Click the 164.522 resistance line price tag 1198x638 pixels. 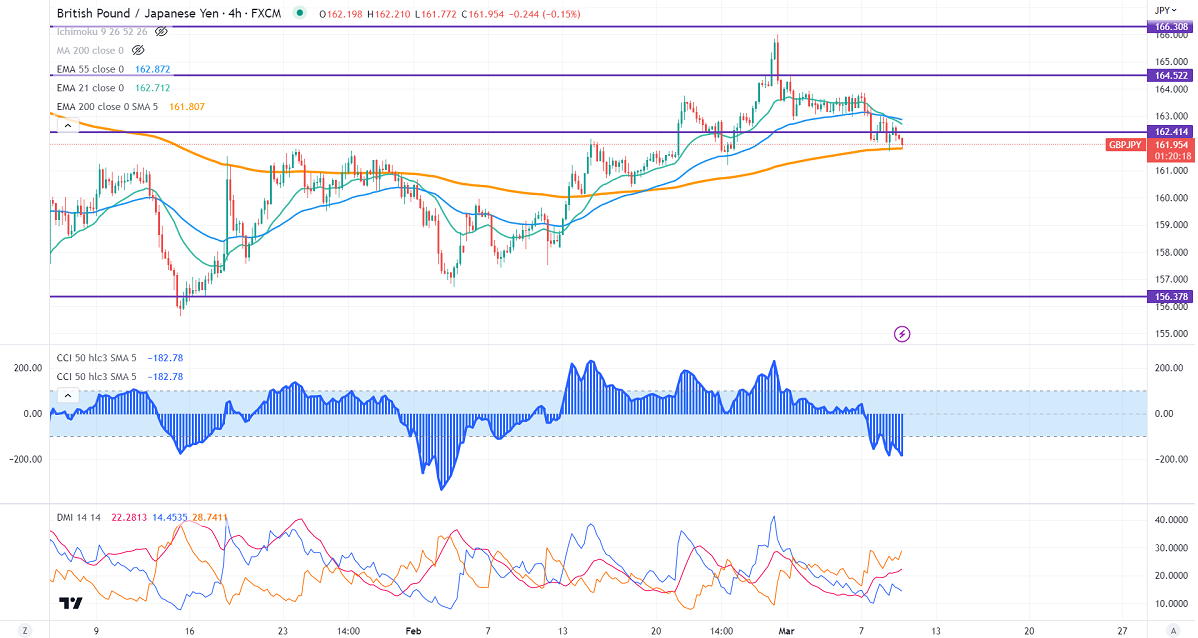pos(1169,75)
